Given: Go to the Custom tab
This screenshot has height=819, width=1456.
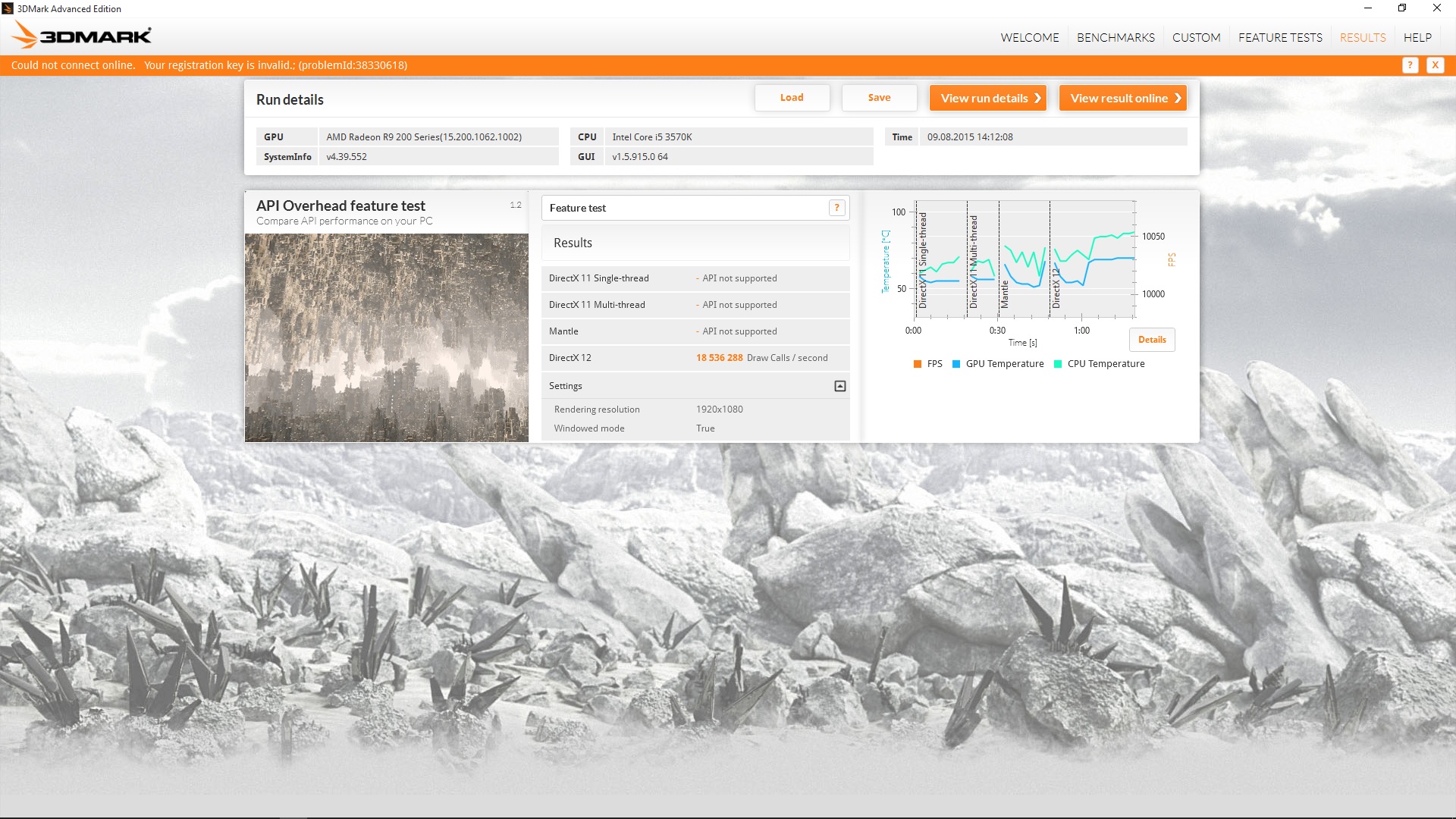Looking at the screenshot, I should pos(1196,37).
